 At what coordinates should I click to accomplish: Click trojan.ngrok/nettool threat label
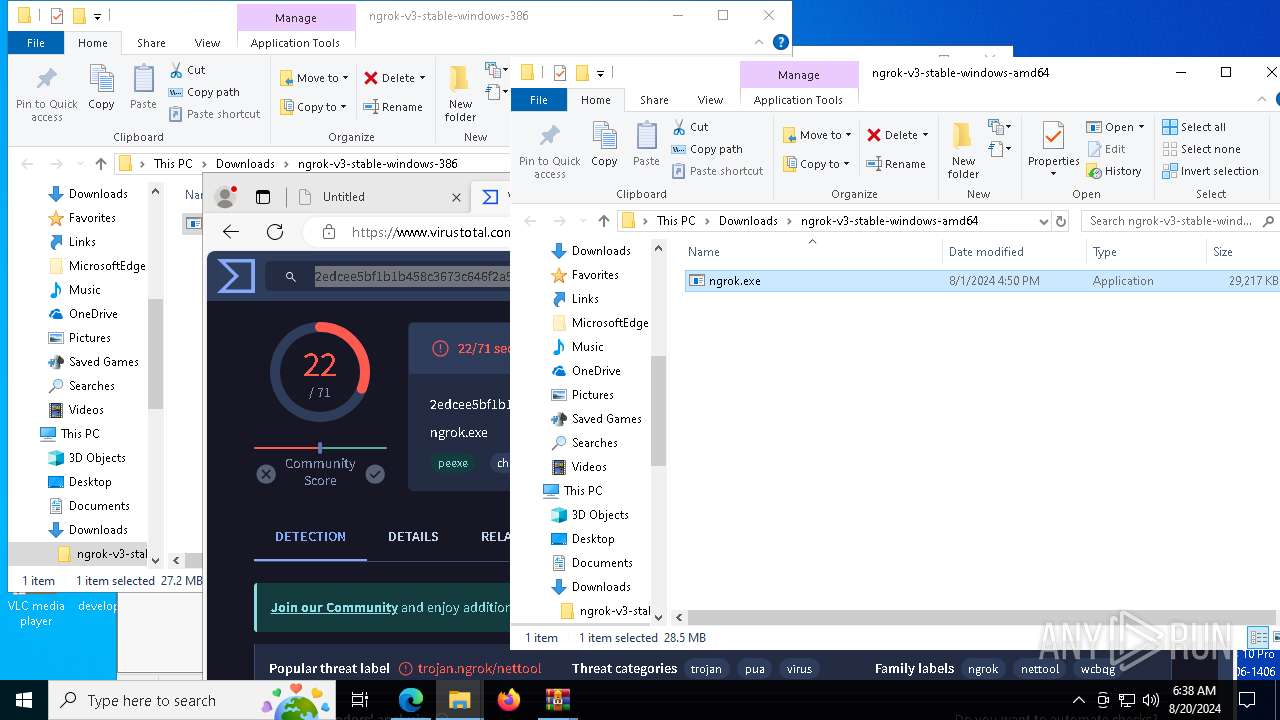[479, 668]
